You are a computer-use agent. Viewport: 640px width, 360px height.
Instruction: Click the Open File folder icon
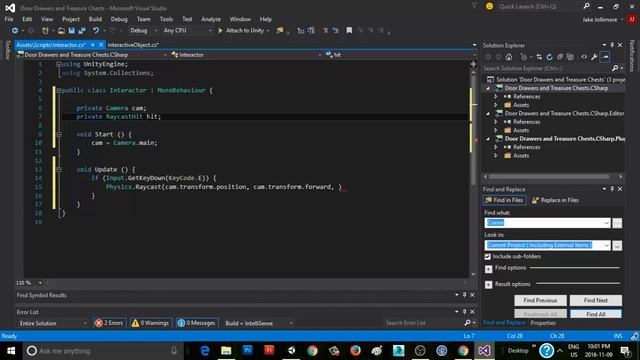tap(61, 31)
